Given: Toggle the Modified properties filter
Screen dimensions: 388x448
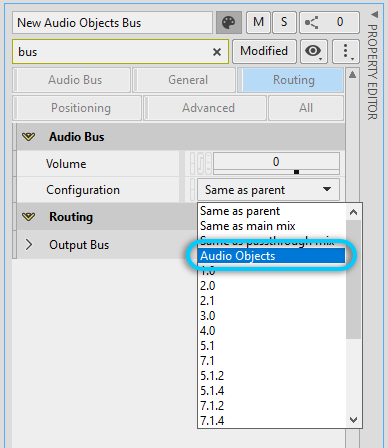Looking at the screenshot, I should [264, 51].
